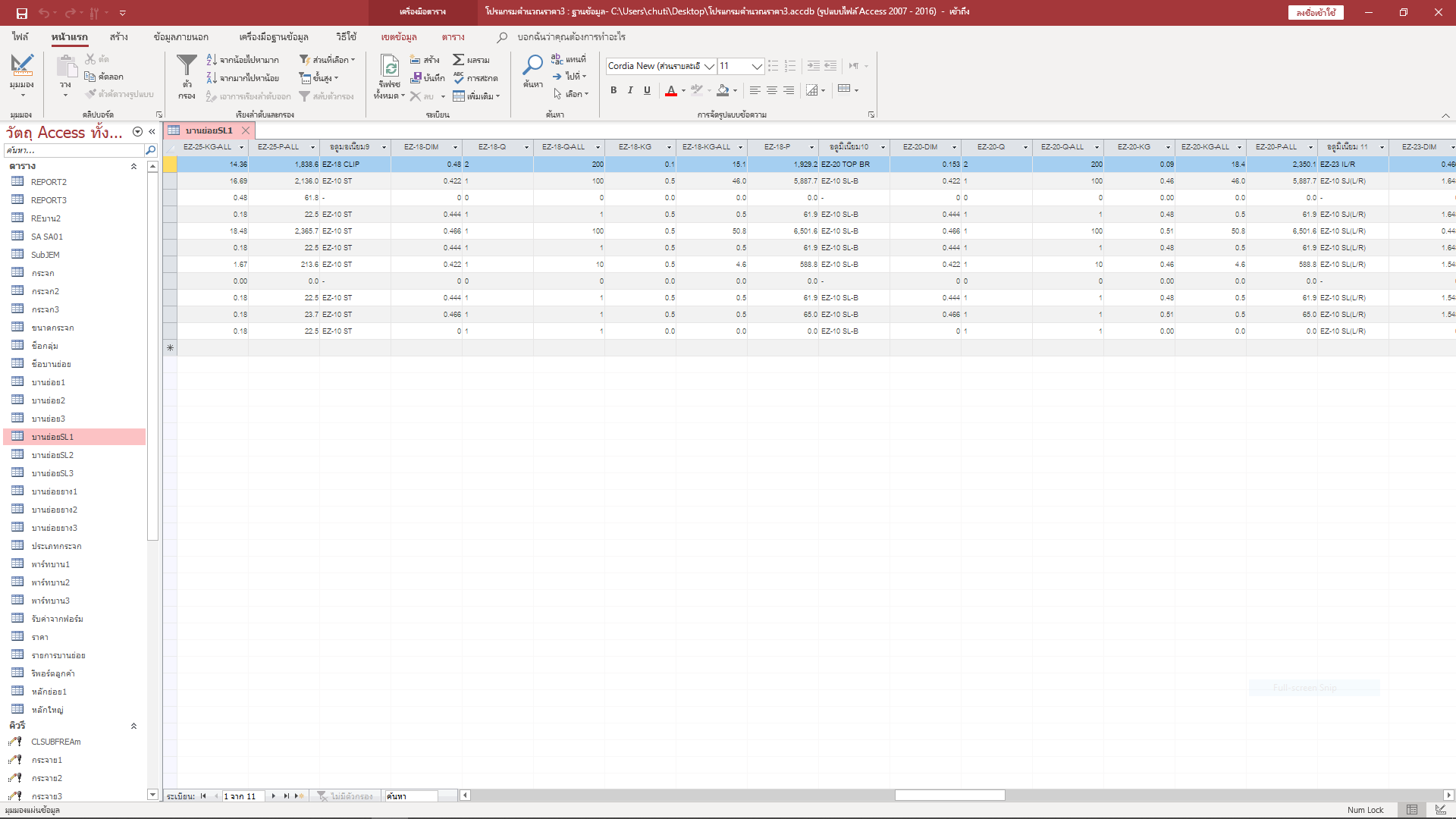Click the Refresh All icon

(x=390, y=67)
